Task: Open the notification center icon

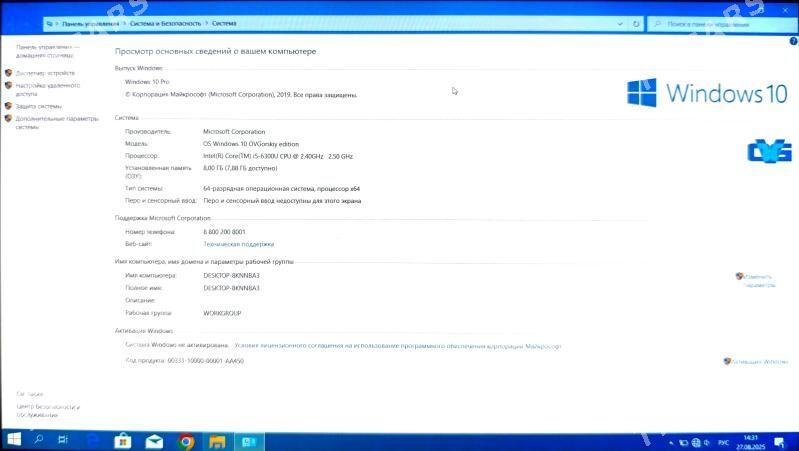Action: [779, 442]
